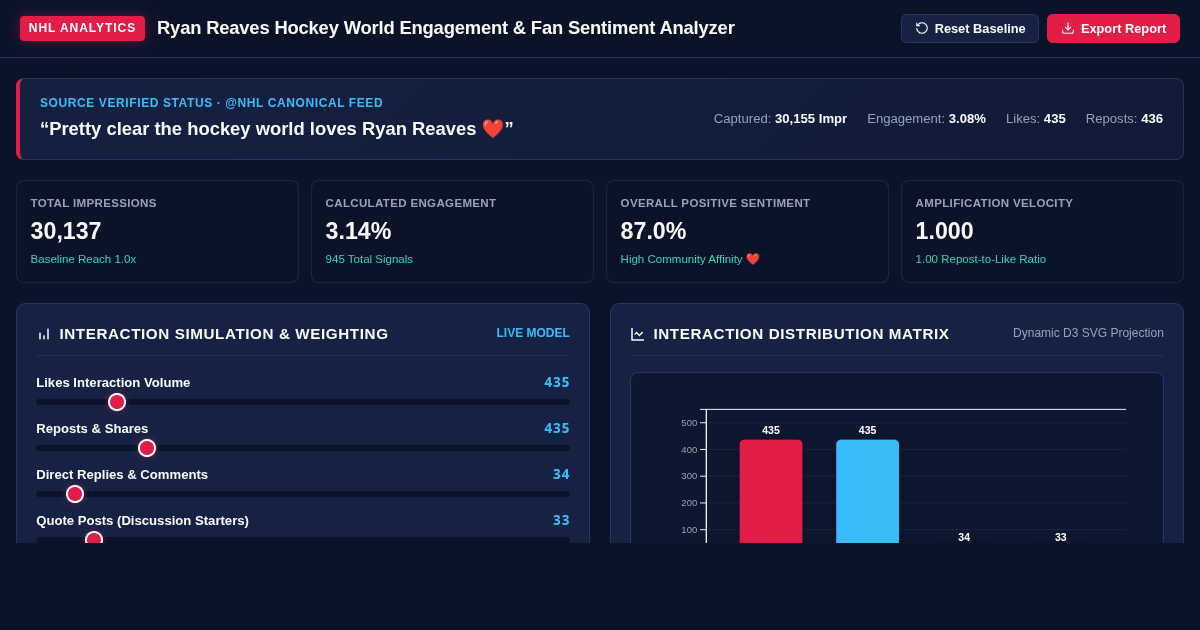1200x630 pixels.
Task: Click the page title 'Ryan Reaves Hockey World Engagement'
Action: [x=446, y=28]
